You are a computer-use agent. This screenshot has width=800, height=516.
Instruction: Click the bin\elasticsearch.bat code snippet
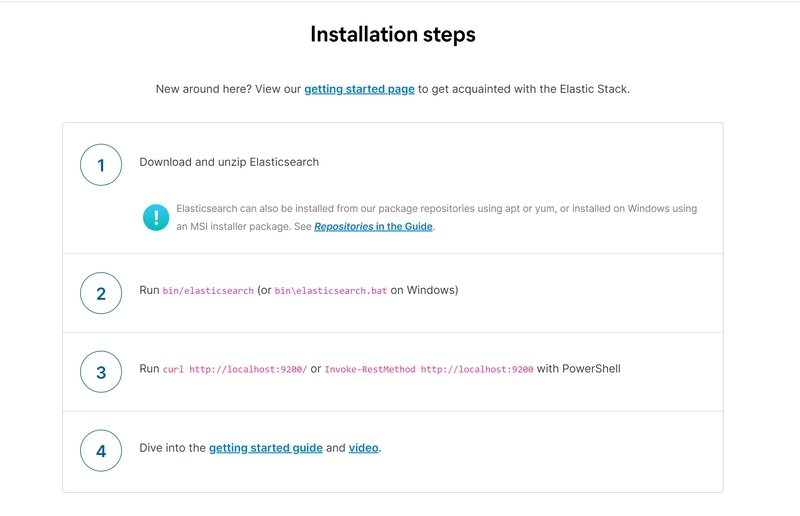(331, 290)
